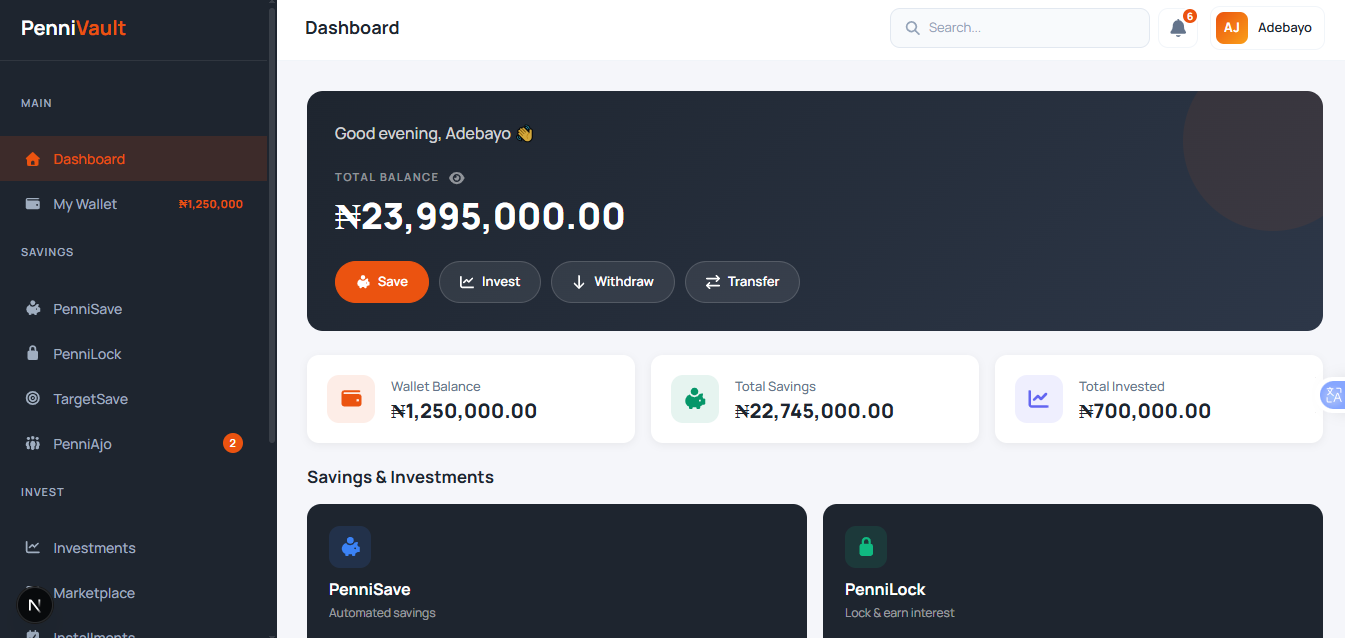This screenshot has height=638, width=1345.
Task: Click the PenniAjo group savings icon
Action: [31, 443]
